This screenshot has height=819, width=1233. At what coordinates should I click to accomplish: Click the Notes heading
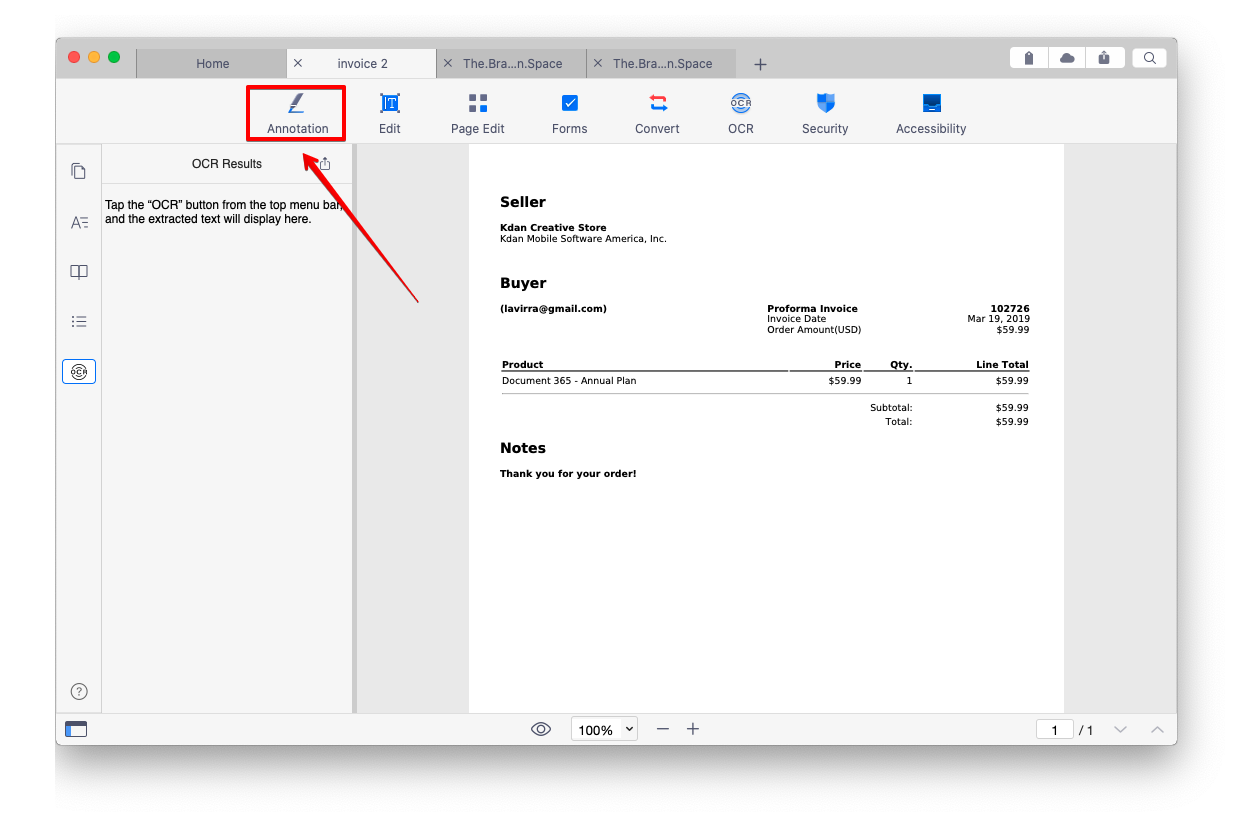coord(523,448)
